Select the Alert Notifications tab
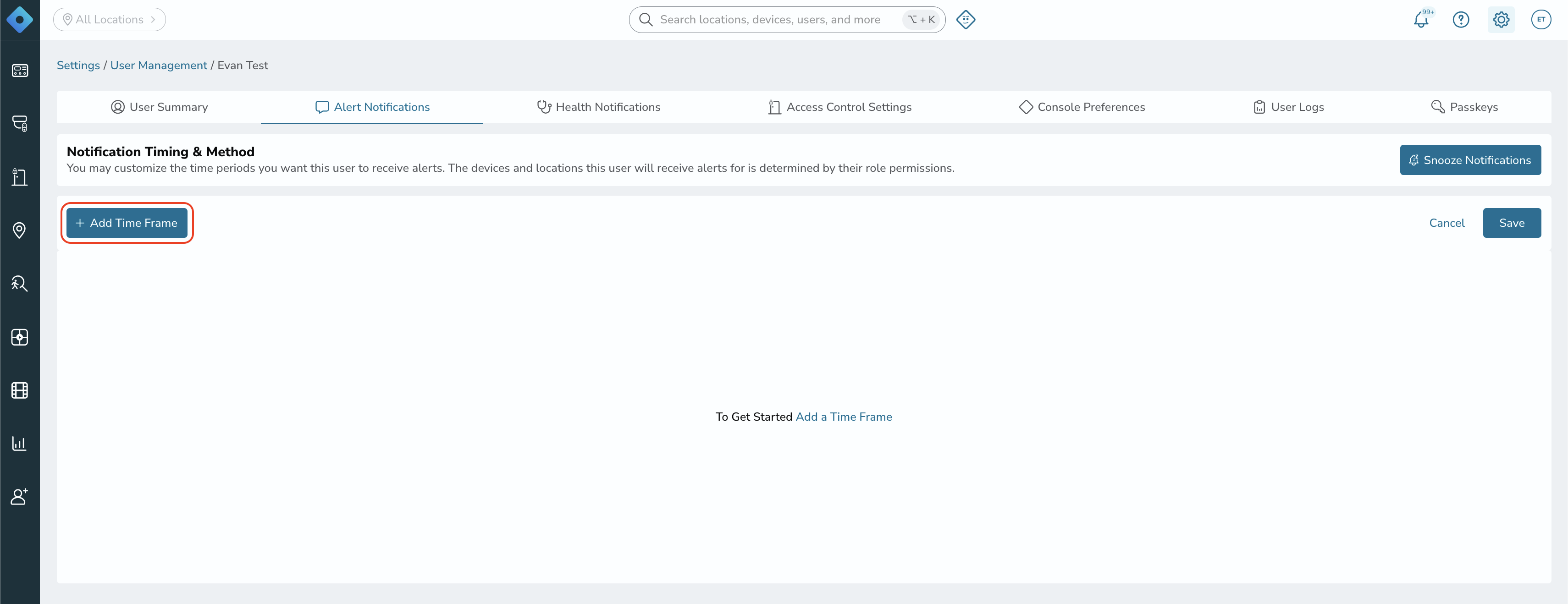The width and height of the screenshot is (1568, 604). pyautogui.click(x=372, y=107)
